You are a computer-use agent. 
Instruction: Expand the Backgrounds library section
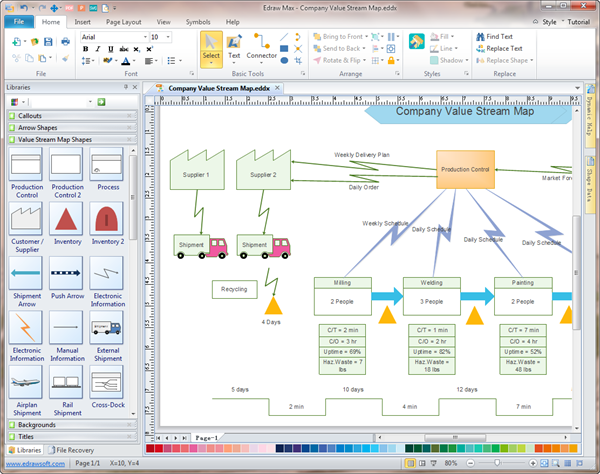pyautogui.click(x=70, y=425)
